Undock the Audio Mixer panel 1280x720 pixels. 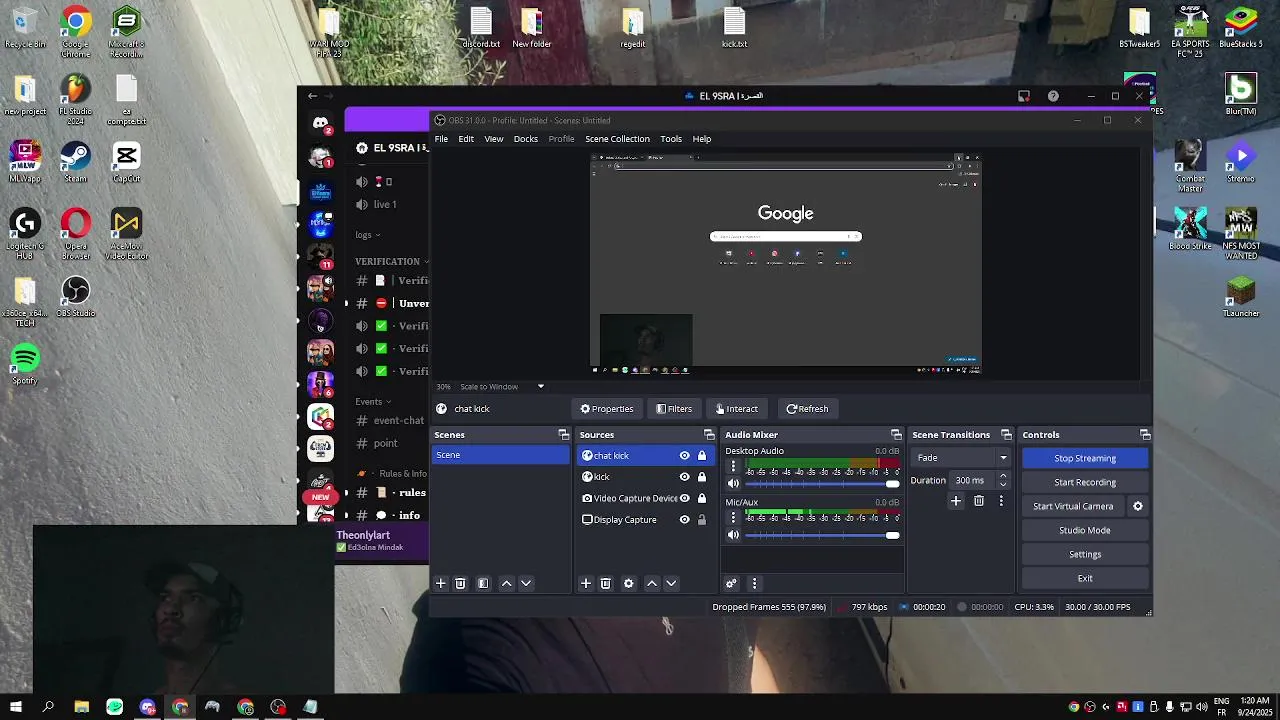click(896, 435)
